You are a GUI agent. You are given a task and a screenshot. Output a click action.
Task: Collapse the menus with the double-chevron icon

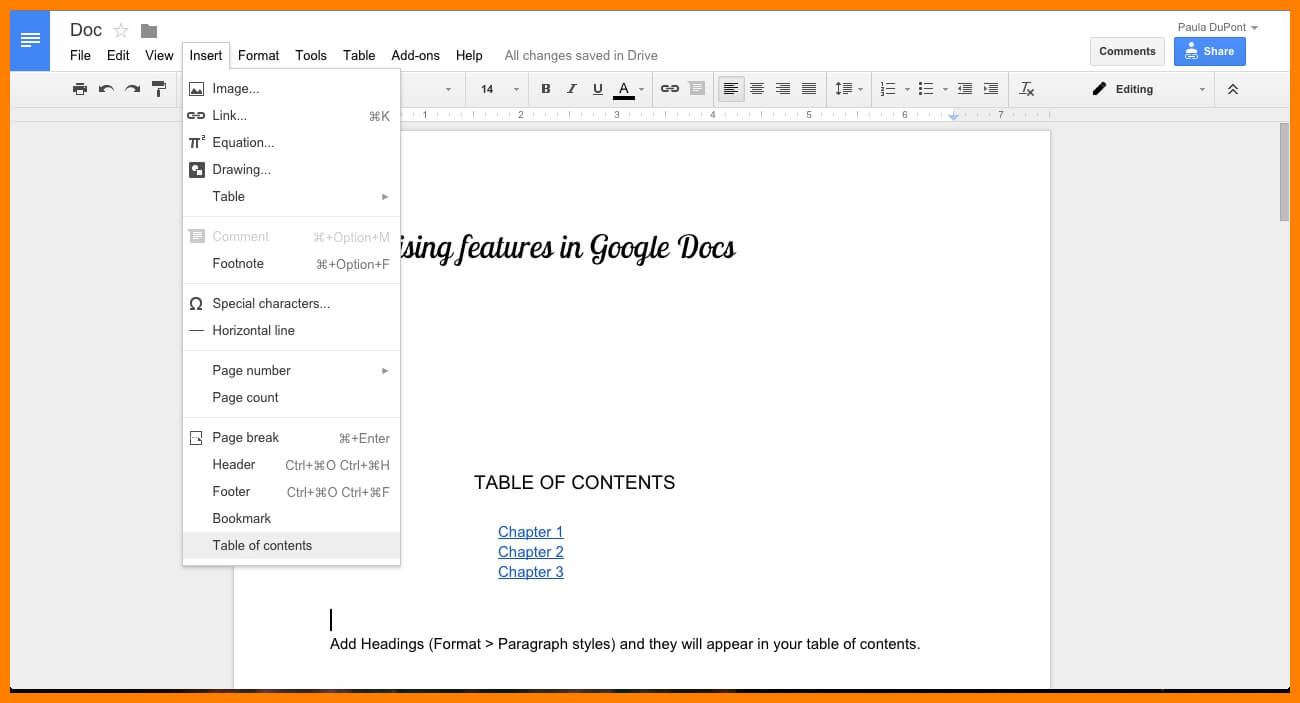pyautogui.click(x=1233, y=89)
